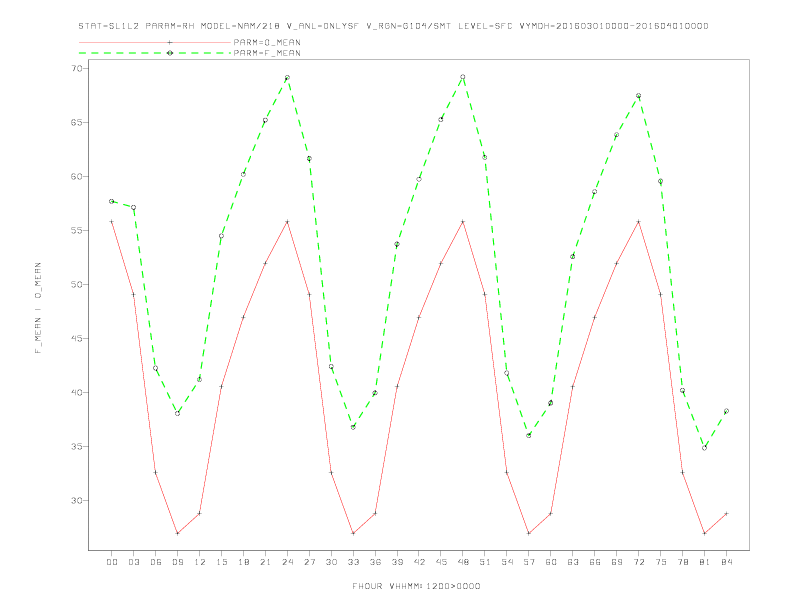
Task: Select the y-axis tick label 30
Action: tap(78, 500)
